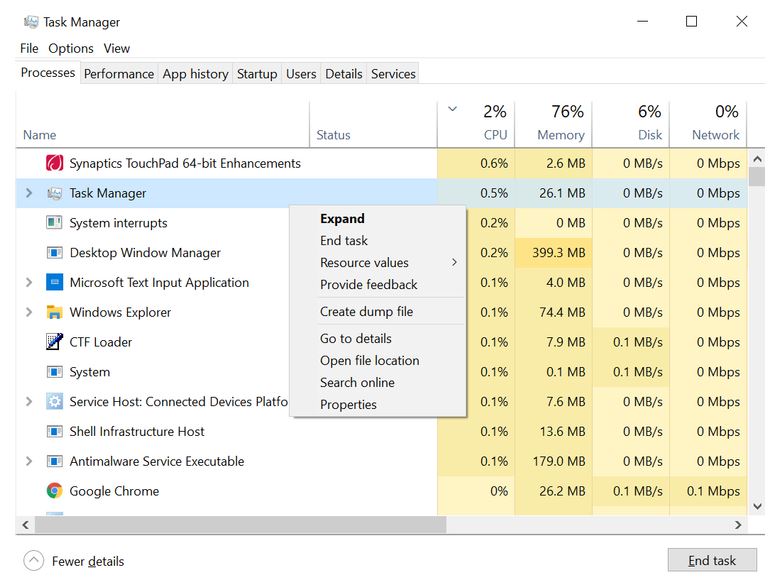Expand the Antimalware Service Executable group
This screenshot has height=580, width=772.
(29, 461)
